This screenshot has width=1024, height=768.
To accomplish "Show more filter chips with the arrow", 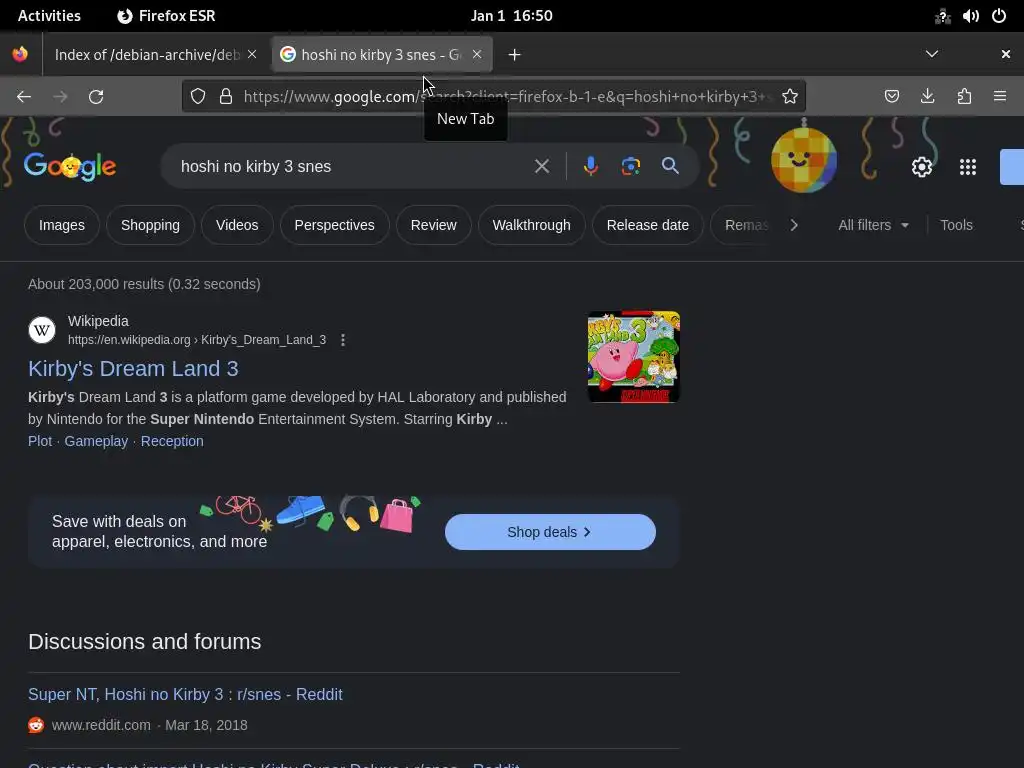I will 794,225.
